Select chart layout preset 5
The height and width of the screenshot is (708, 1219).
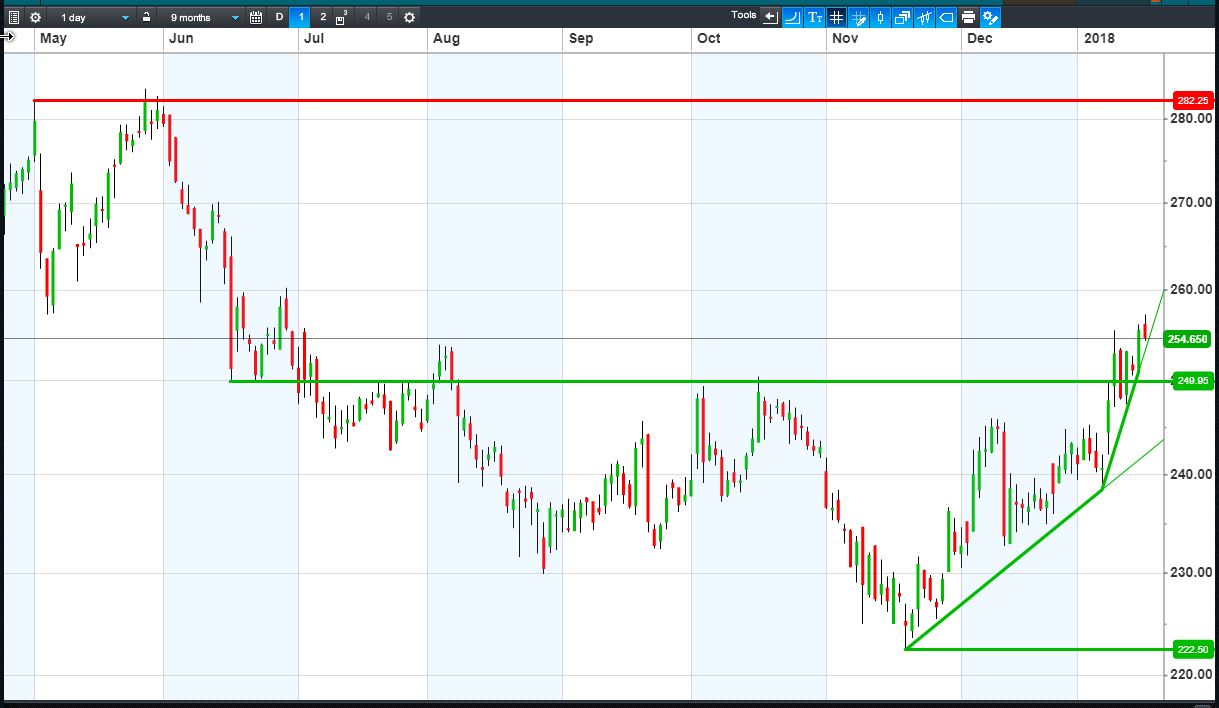(389, 17)
